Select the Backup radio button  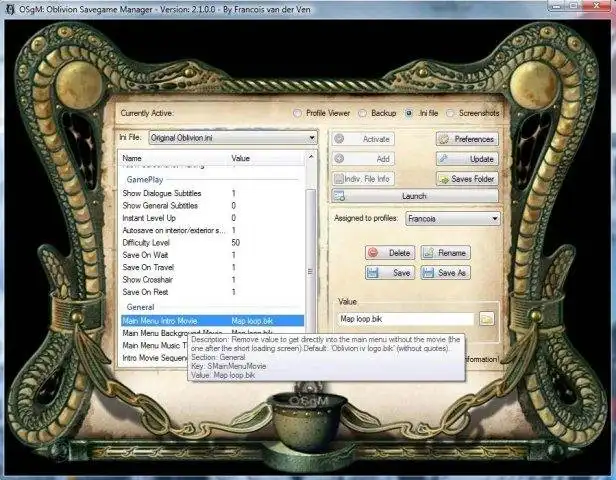click(x=362, y=113)
